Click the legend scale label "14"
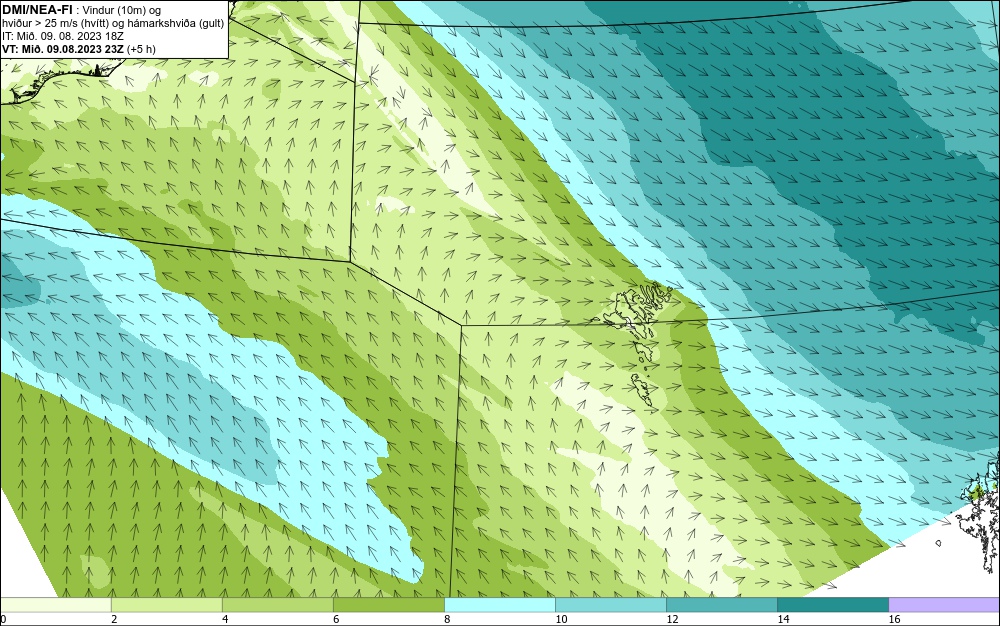 tap(783, 619)
